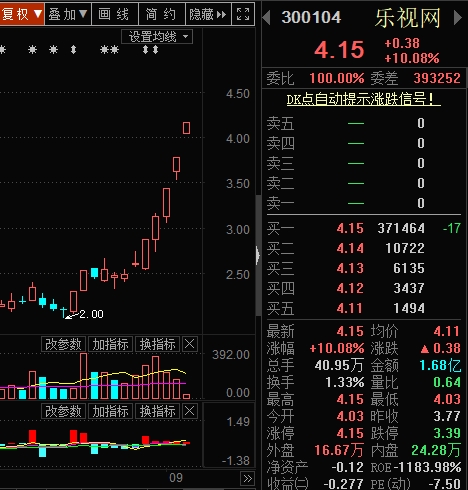Image resolution: width=468 pixels, height=490 pixels.
Task: Click the PE(动) value -7.50
Action: (444, 484)
